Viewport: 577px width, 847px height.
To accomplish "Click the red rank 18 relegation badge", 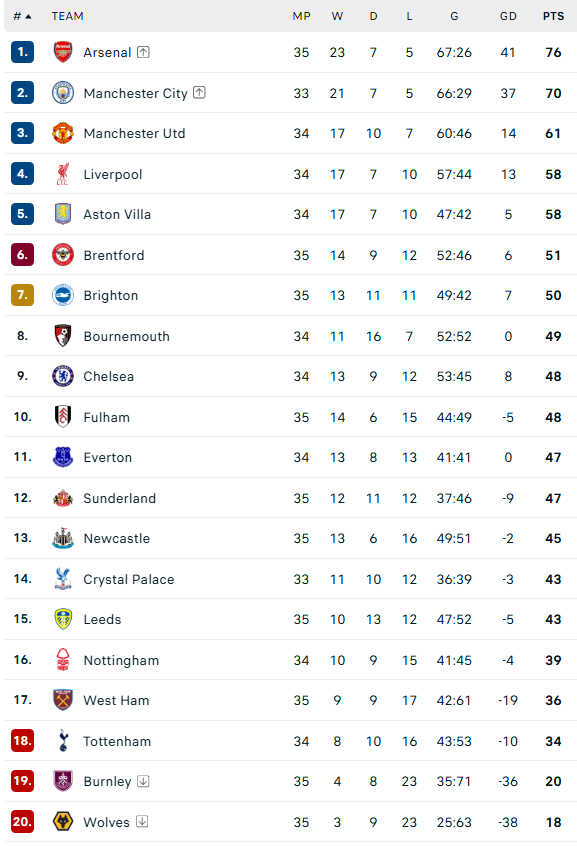I will click(22, 741).
